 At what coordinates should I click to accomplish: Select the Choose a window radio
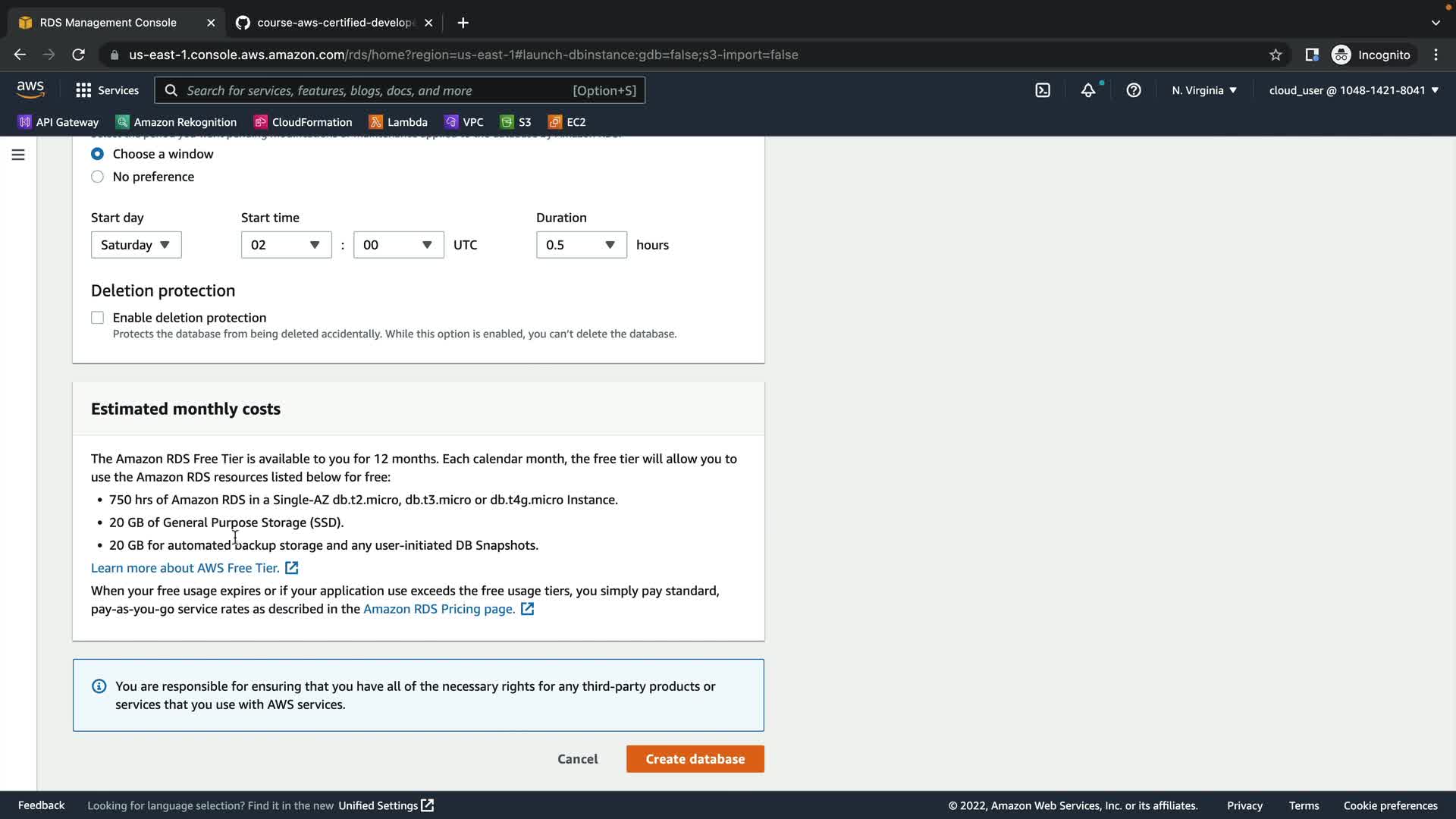98,154
